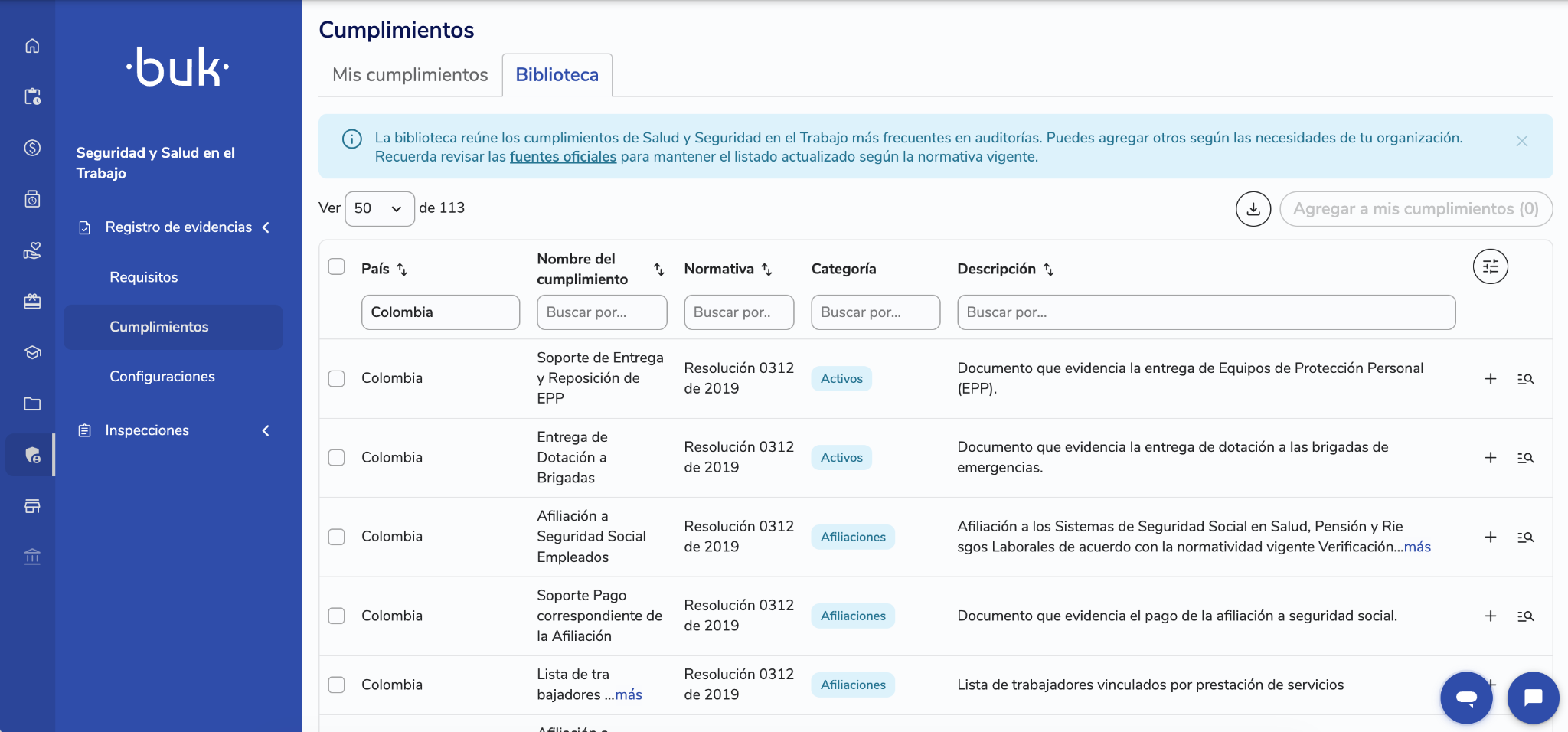View details of Soporte Pago de la Afiliación
1568x732 pixels.
point(1526,616)
